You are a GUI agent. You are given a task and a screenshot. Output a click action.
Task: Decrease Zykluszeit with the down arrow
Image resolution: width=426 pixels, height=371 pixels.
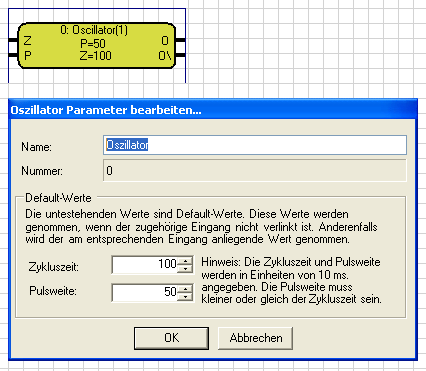click(185, 269)
